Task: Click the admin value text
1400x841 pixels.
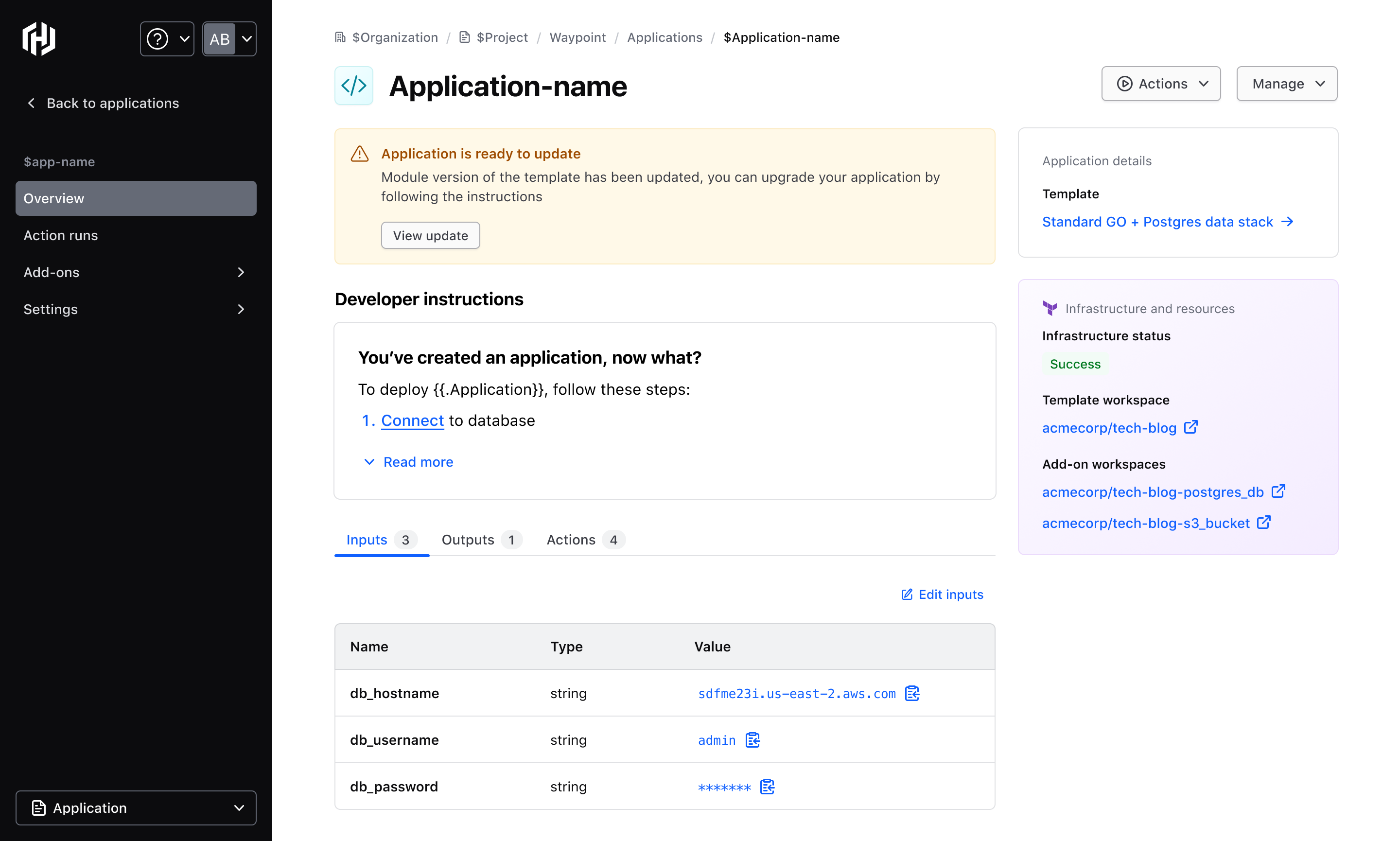Action: 717,740
